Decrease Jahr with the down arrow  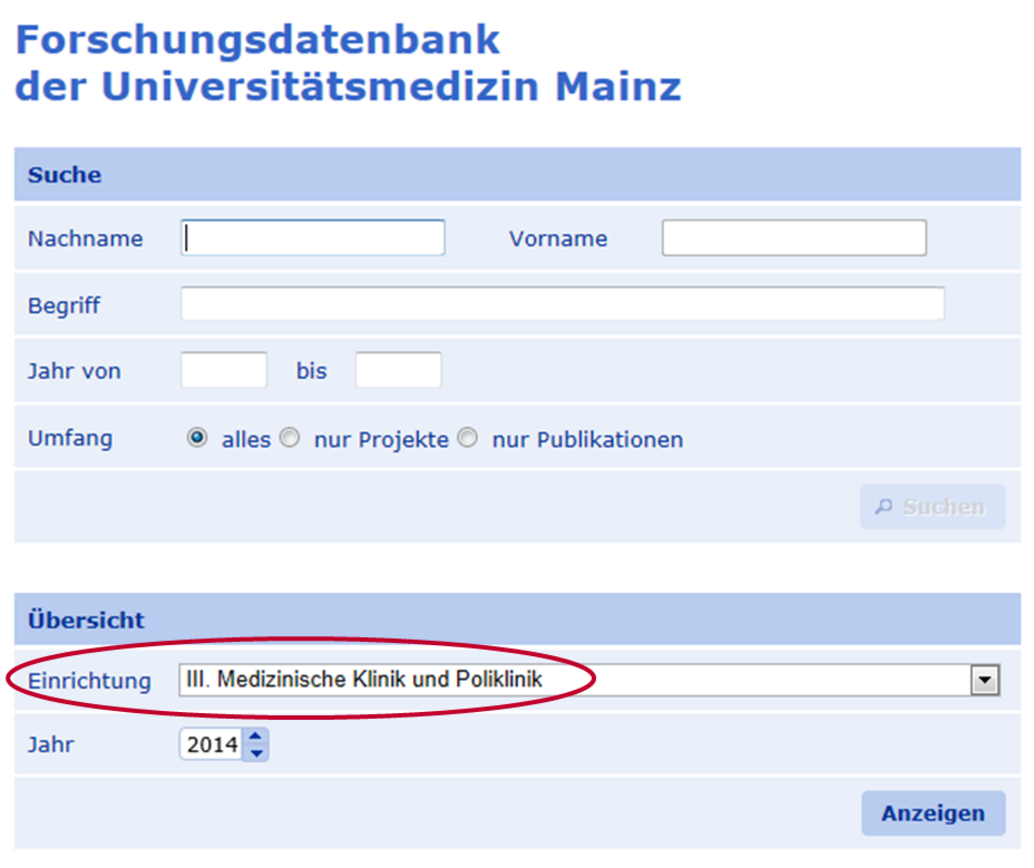(x=256, y=753)
